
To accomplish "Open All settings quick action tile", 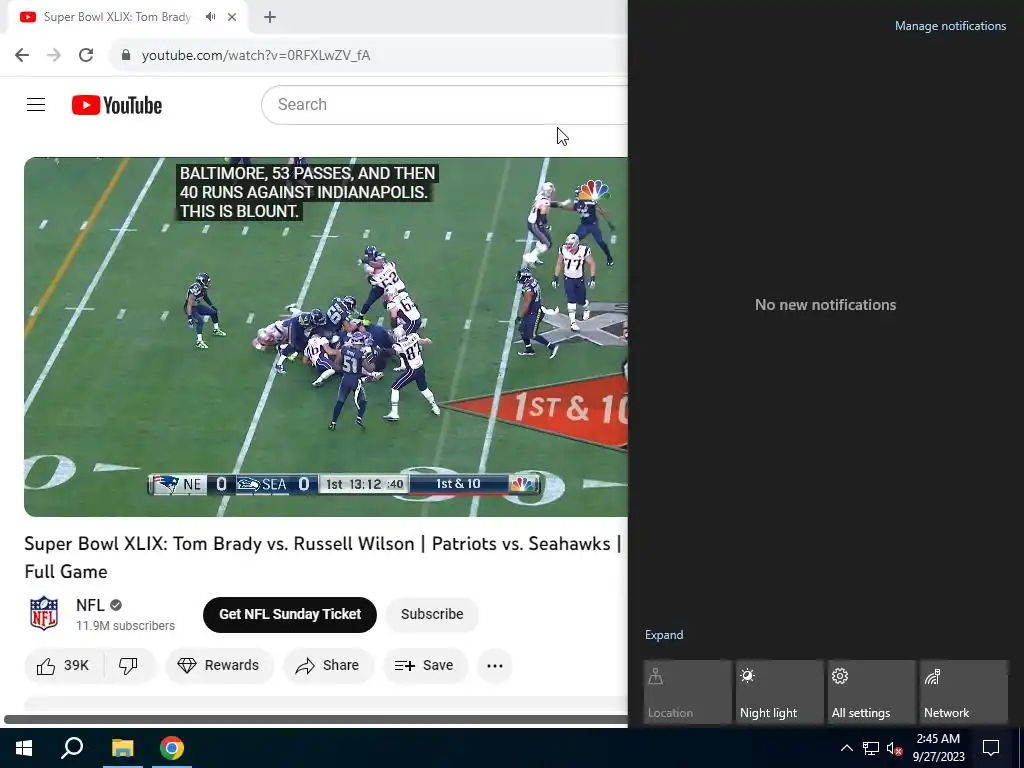I will click(872, 692).
